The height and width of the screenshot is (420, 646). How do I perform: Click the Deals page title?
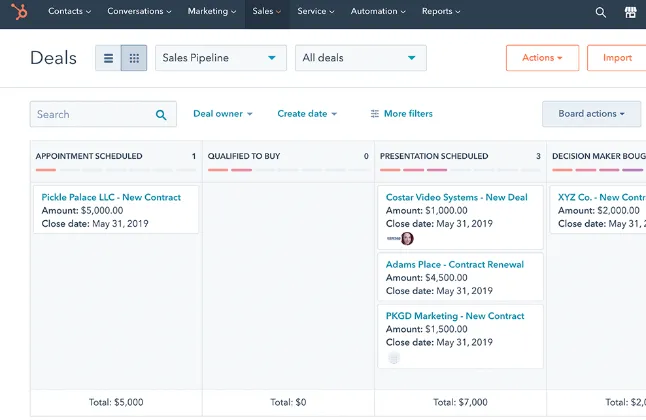point(54,58)
